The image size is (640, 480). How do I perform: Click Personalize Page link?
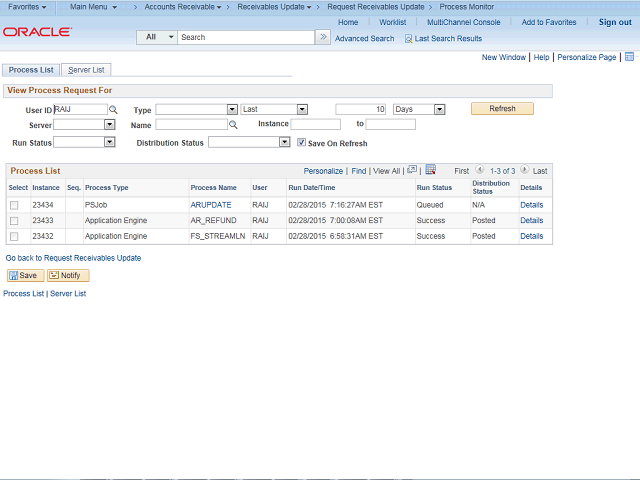[587, 57]
